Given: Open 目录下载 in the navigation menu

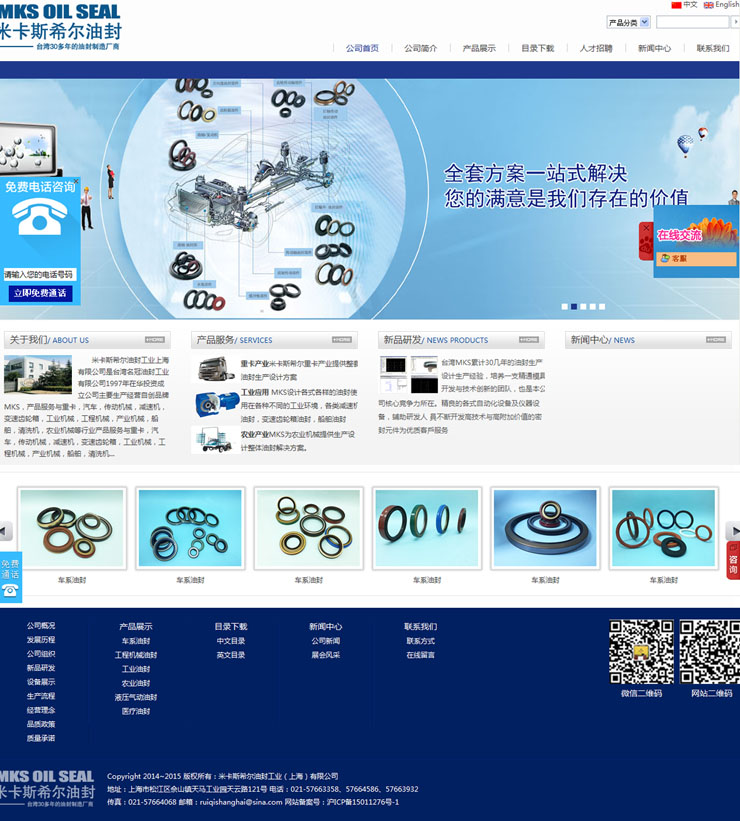Looking at the screenshot, I should click(538, 48).
